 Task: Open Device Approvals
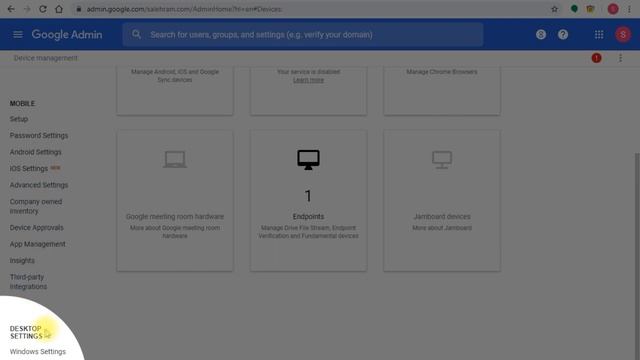[x=37, y=228]
